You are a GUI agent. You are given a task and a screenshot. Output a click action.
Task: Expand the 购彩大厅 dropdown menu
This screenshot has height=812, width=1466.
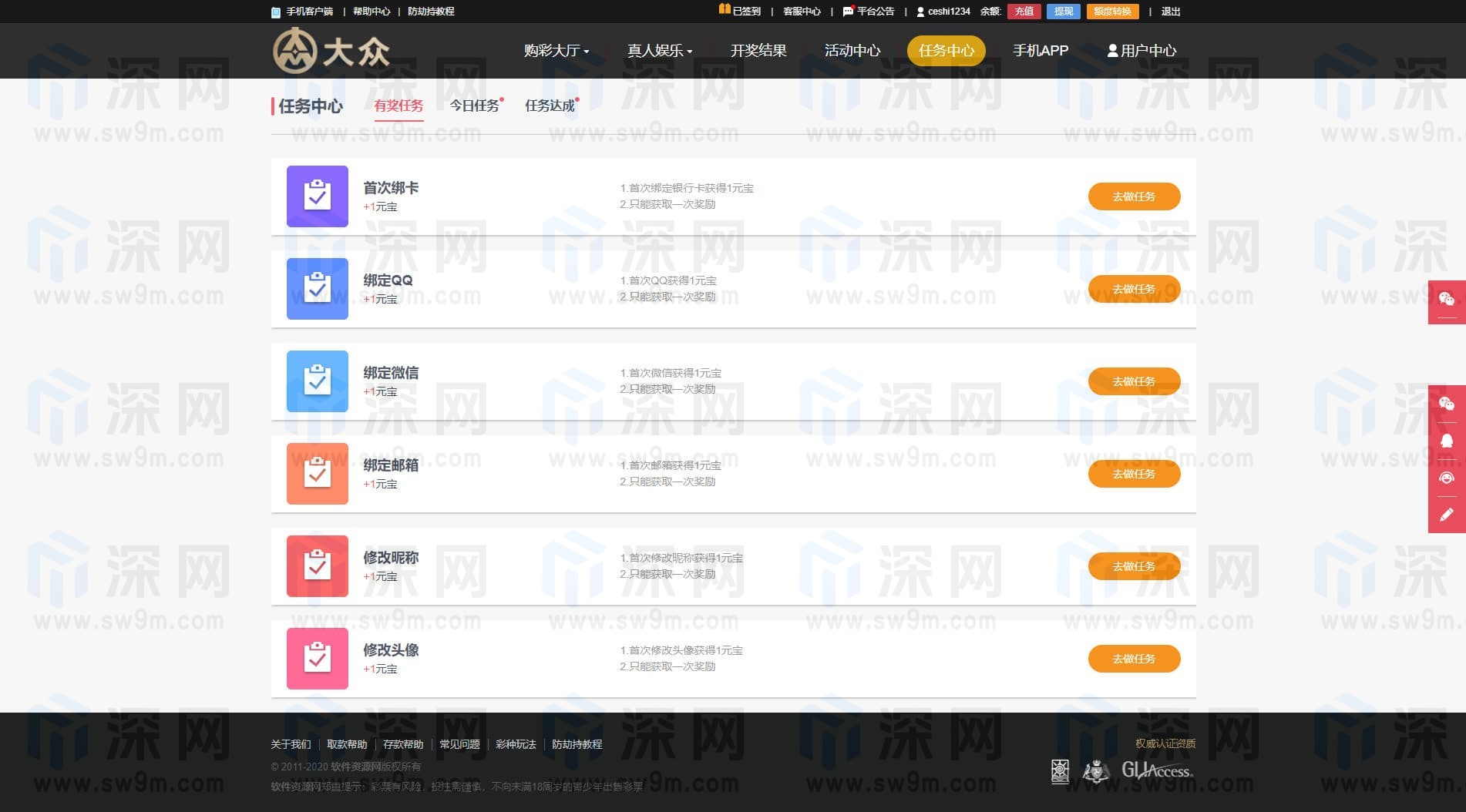pyautogui.click(x=556, y=51)
